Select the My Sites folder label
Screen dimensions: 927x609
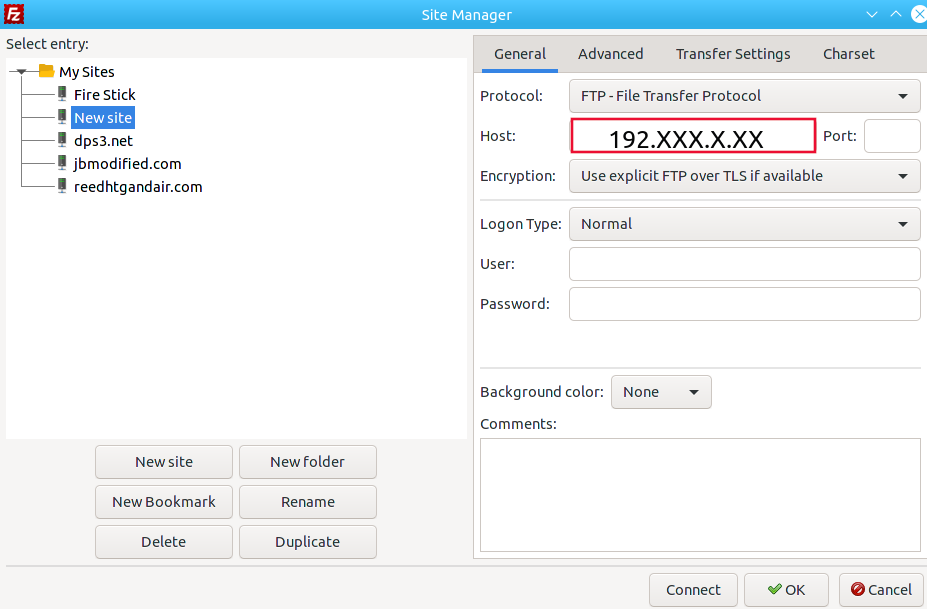pyautogui.click(x=87, y=72)
